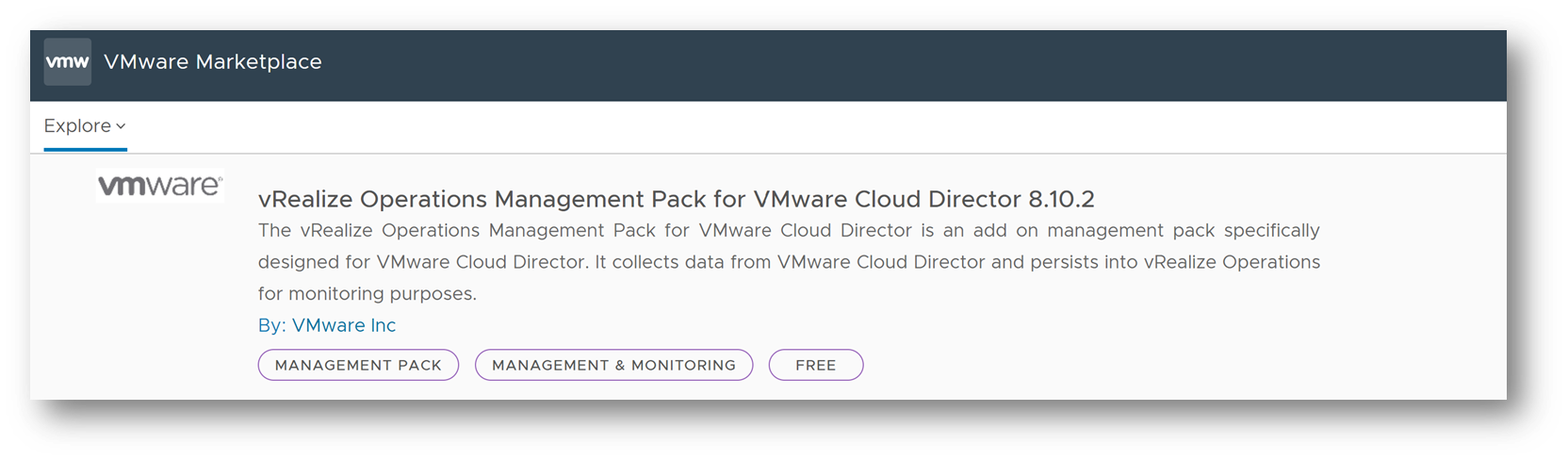
Task: Filter by the FREE tag
Action: click(815, 365)
